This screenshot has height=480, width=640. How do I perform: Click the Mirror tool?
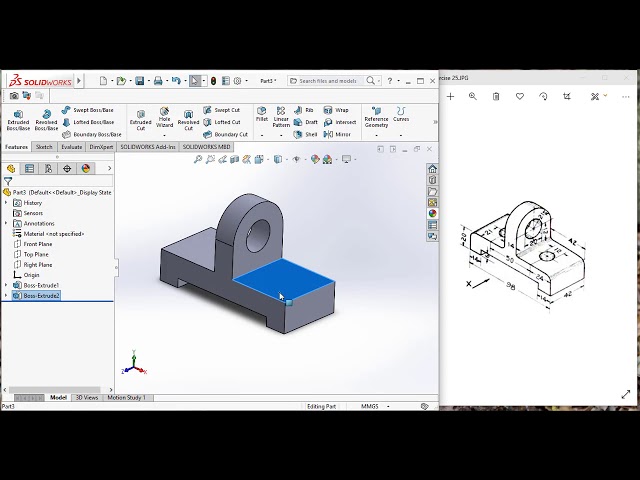coord(337,134)
